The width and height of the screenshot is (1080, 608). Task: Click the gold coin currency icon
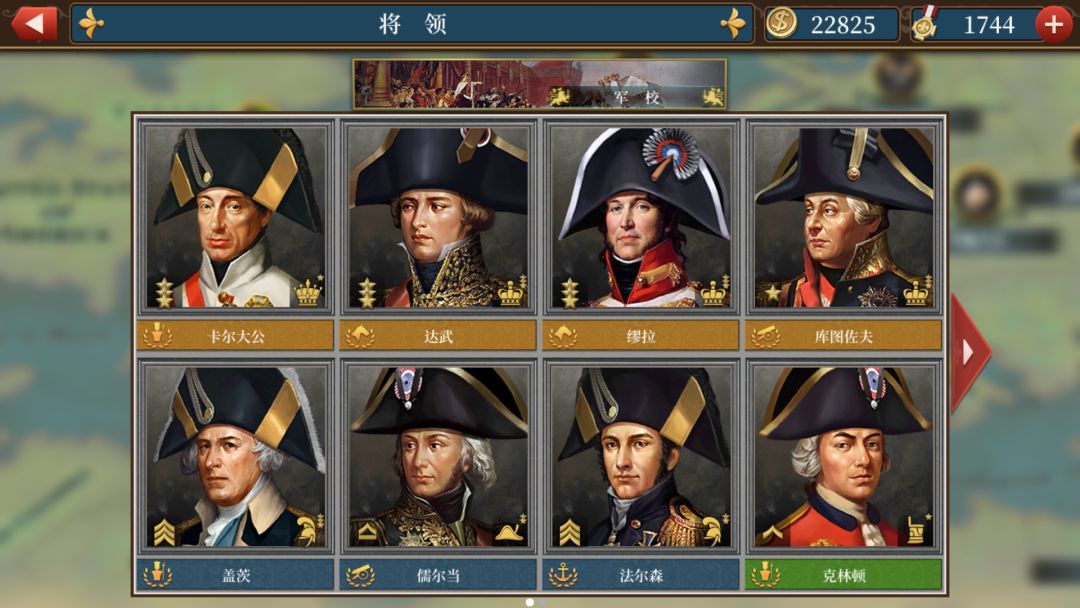(x=782, y=23)
